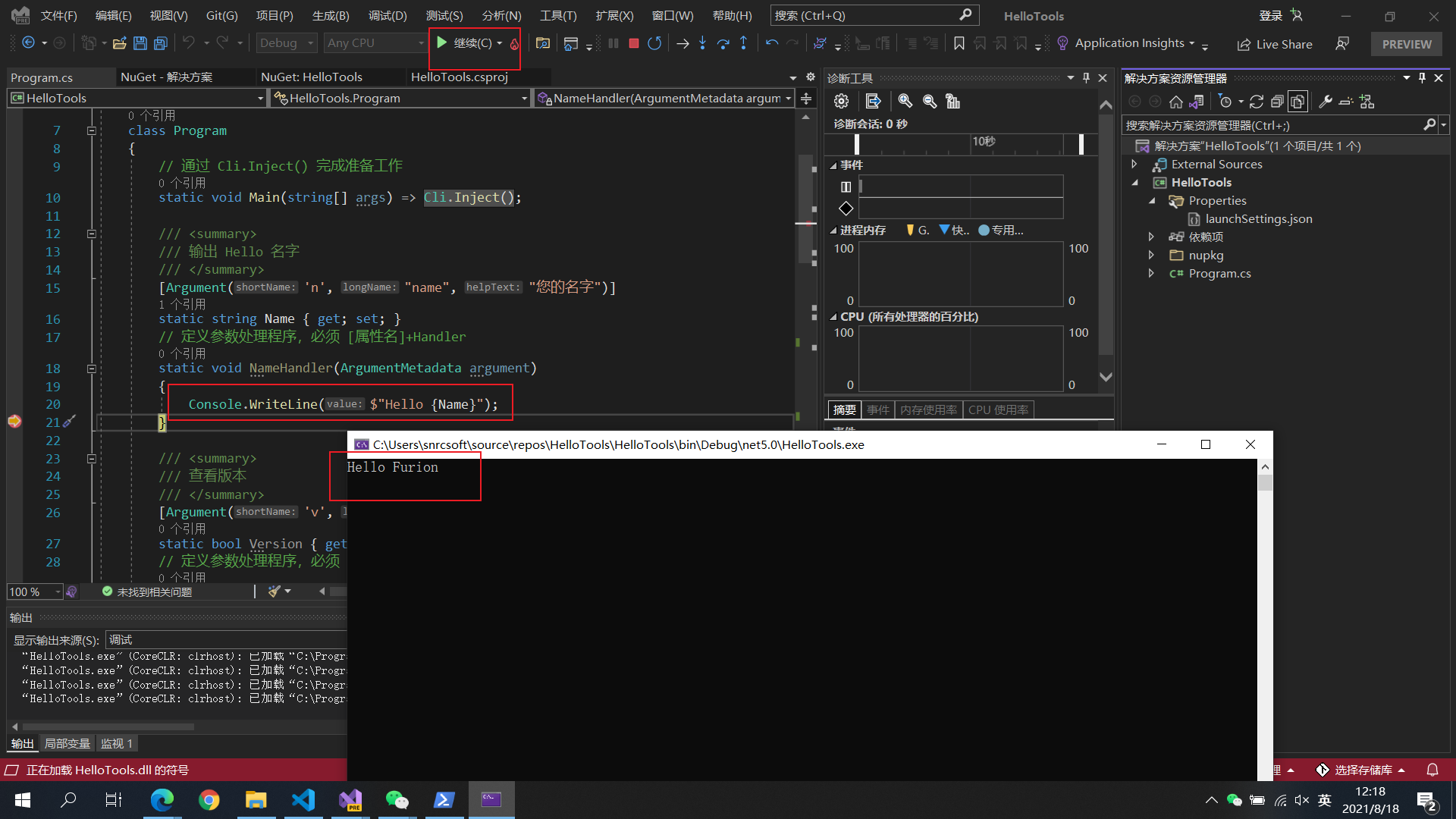Viewport: 1456px width, 819px height.
Task: Click the Step Into arrow icon
Action: tap(702, 44)
